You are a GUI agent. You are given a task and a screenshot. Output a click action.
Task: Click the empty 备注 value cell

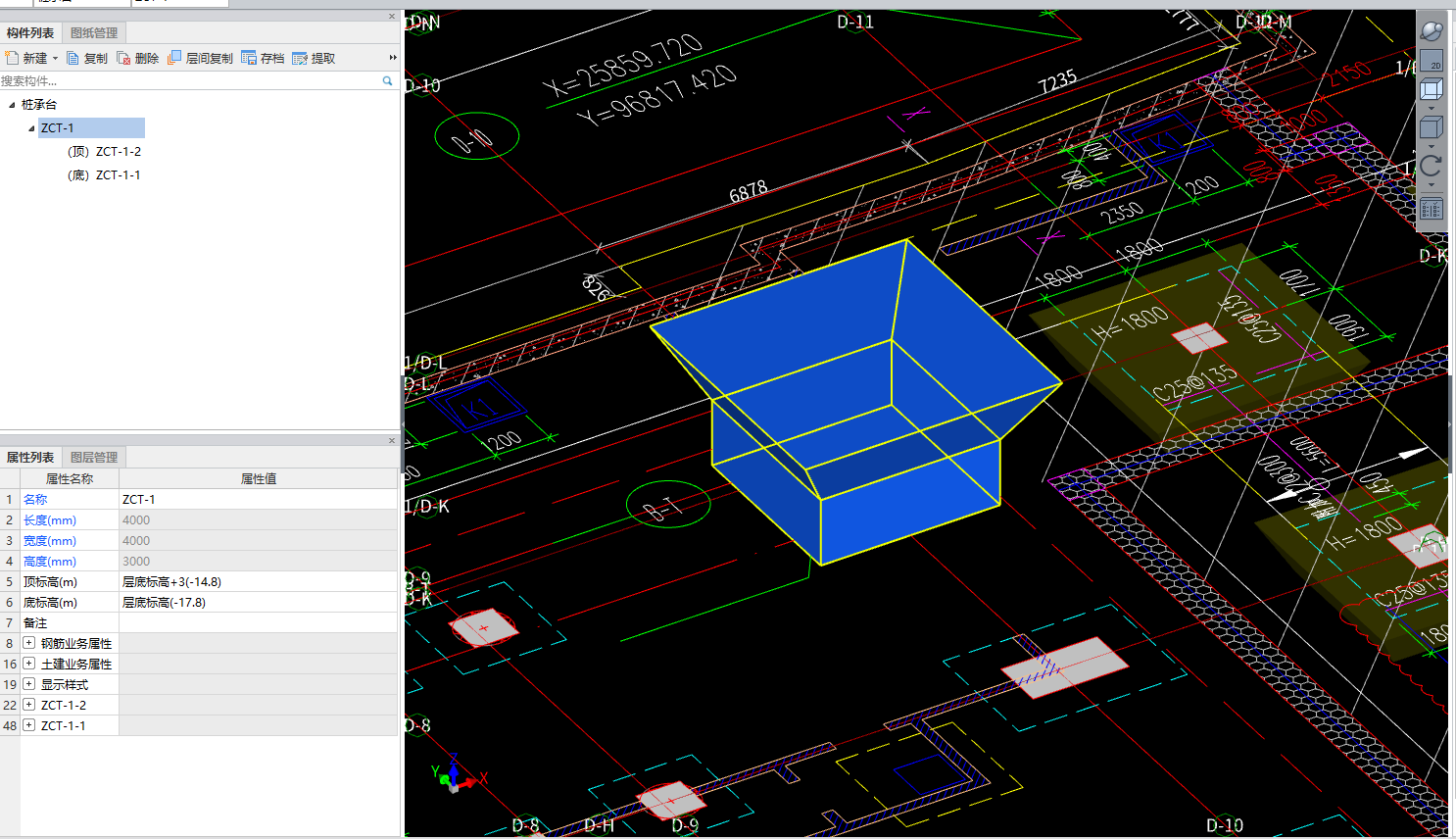click(259, 623)
